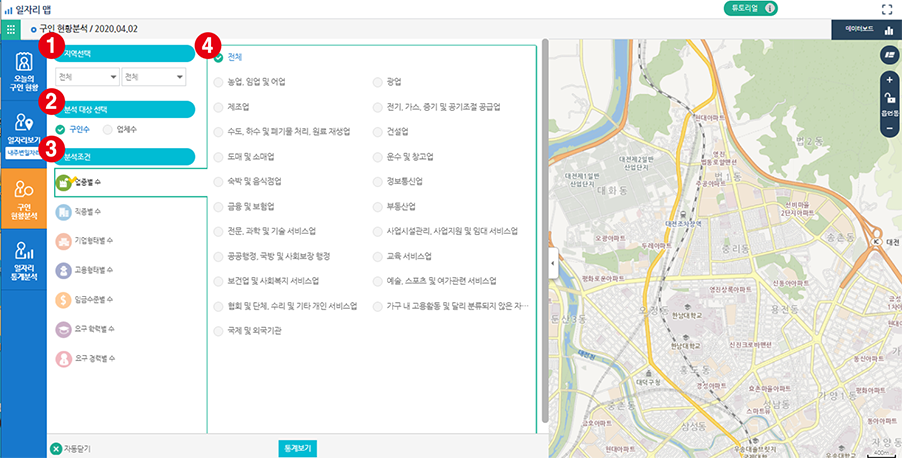Zoom in the map with plus
The width and height of the screenshot is (902, 458).
pyautogui.click(x=890, y=80)
